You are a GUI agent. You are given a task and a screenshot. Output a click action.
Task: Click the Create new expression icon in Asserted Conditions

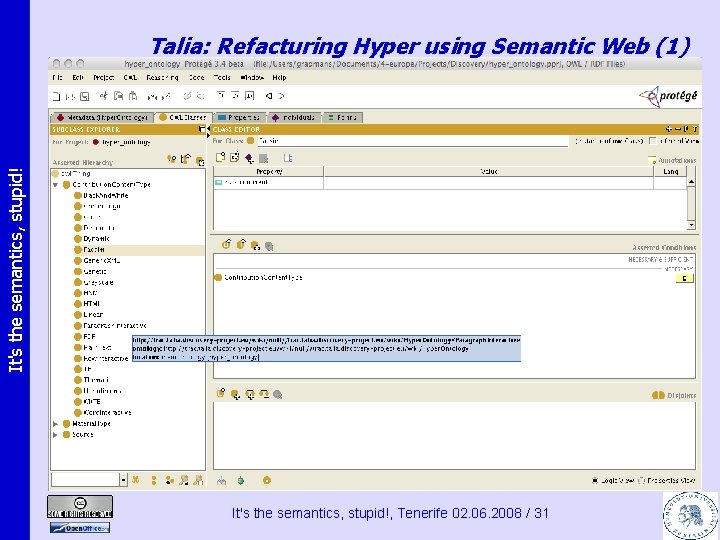(226, 244)
